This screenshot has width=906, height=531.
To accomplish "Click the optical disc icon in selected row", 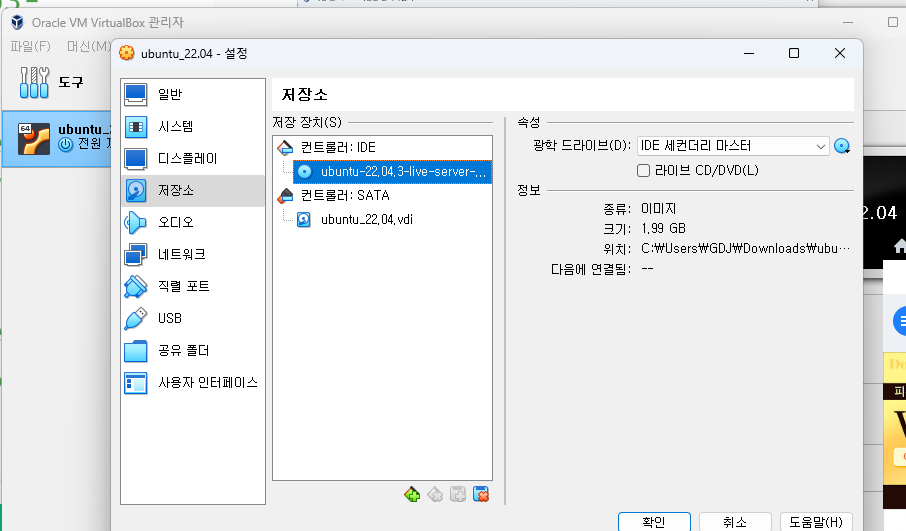I will pos(305,172).
